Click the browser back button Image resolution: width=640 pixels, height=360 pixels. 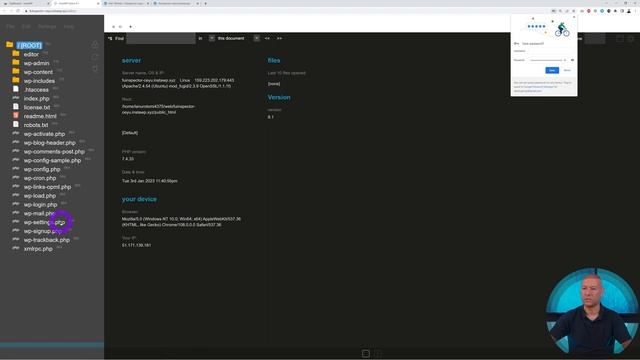(4, 11)
